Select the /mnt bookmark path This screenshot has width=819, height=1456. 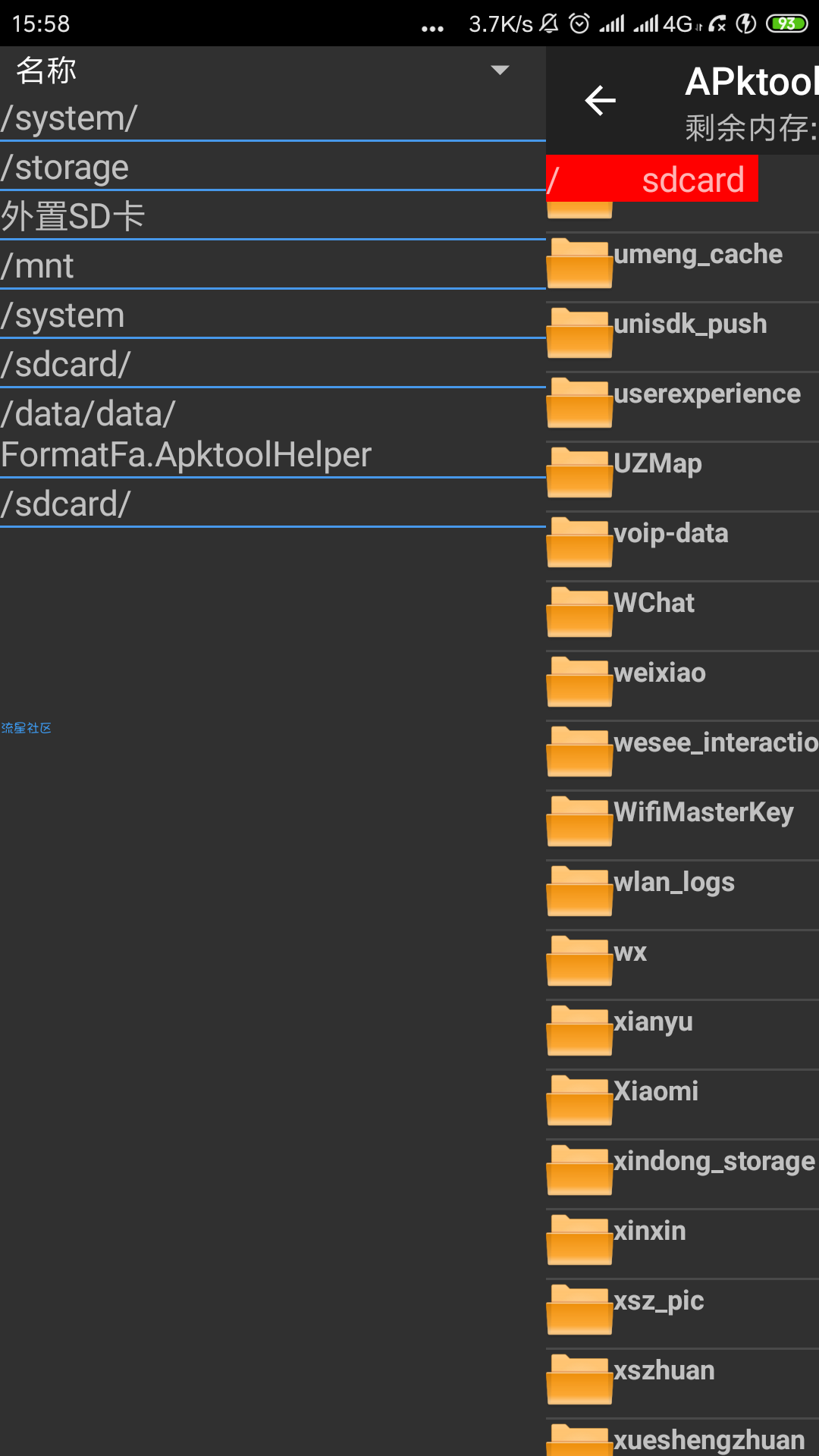pyautogui.click(x=273, y=266)
